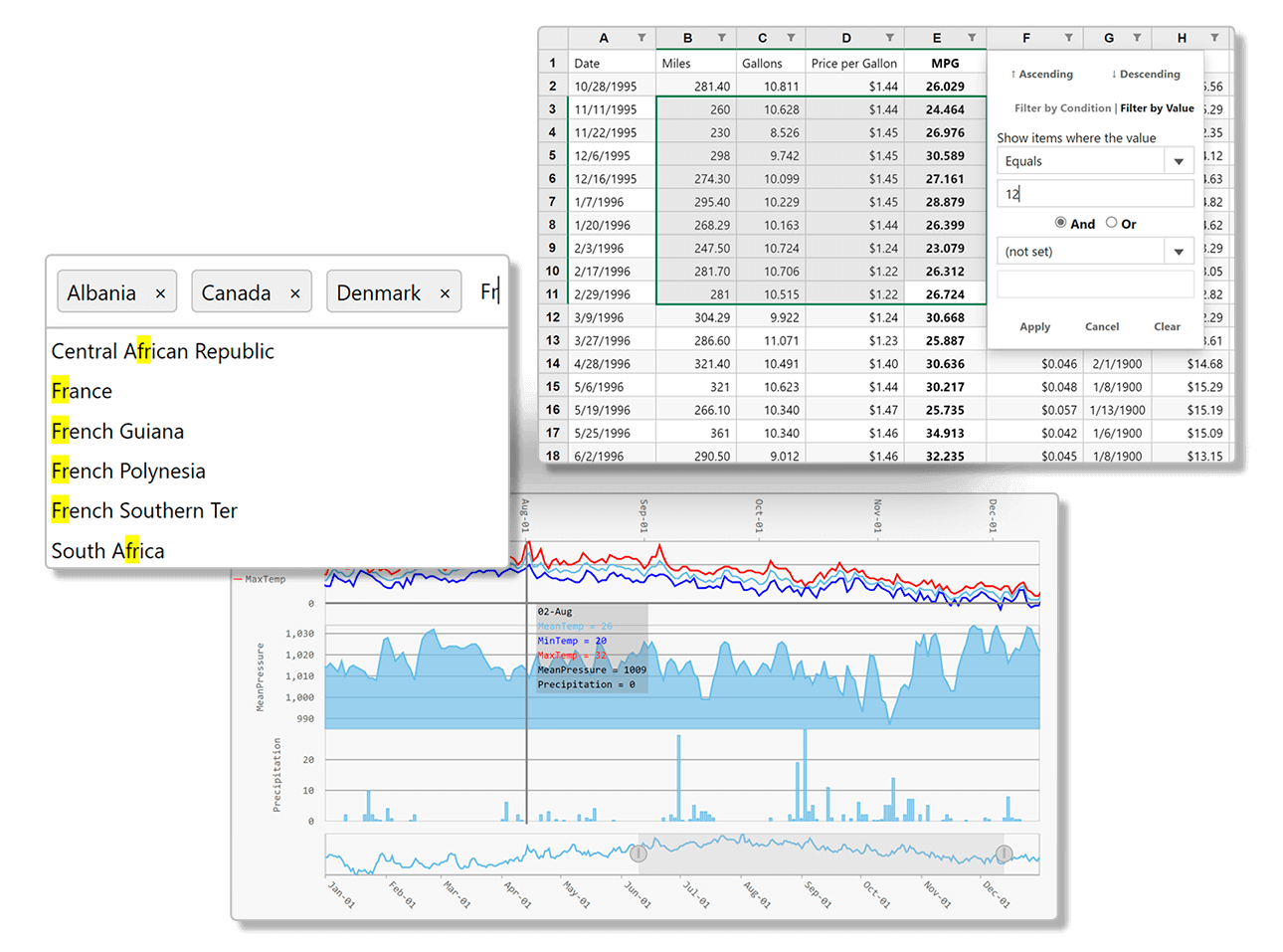This screenshot has height=952, width=1283.
Task: Expand the Equals condition dropdown
Action: 1179,161
